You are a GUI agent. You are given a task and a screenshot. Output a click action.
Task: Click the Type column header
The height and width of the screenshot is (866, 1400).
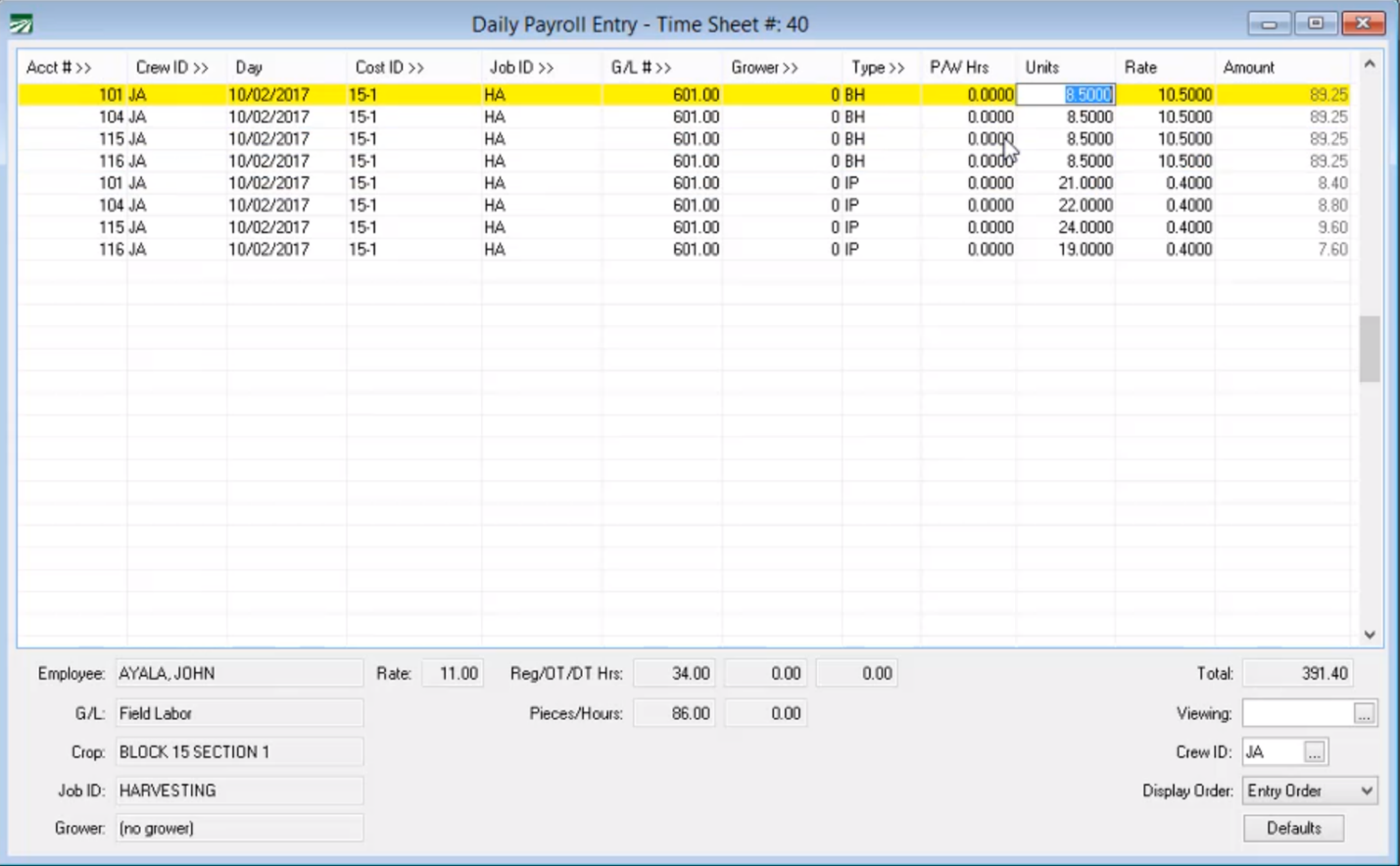click(877, 68)
